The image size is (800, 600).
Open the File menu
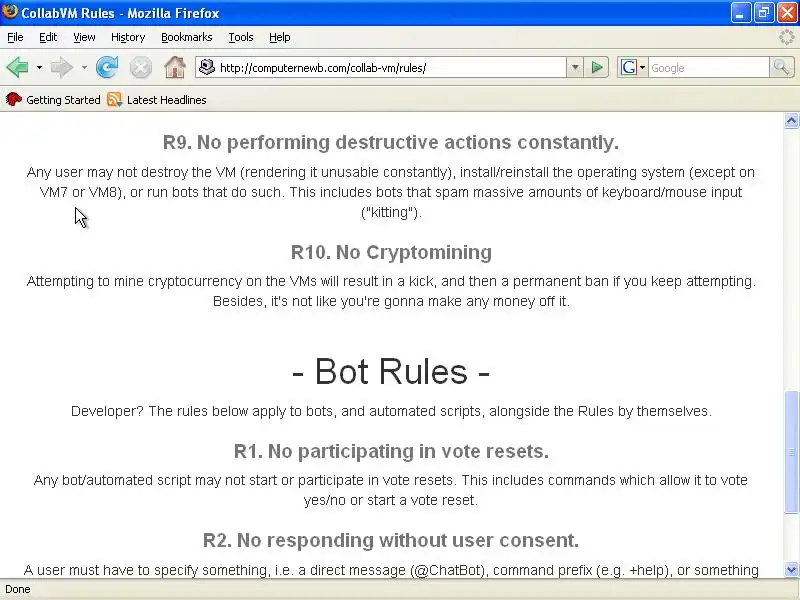pyautogui.click(x=15, y=37)
